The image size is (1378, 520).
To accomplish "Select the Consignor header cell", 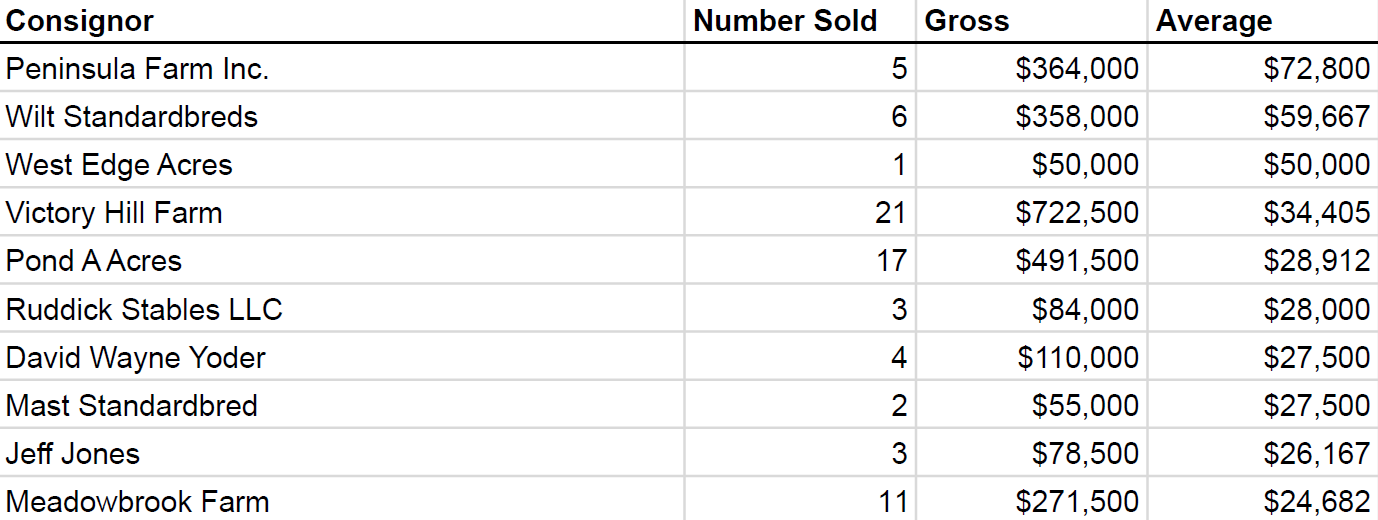I will click(x=342, y=21).
